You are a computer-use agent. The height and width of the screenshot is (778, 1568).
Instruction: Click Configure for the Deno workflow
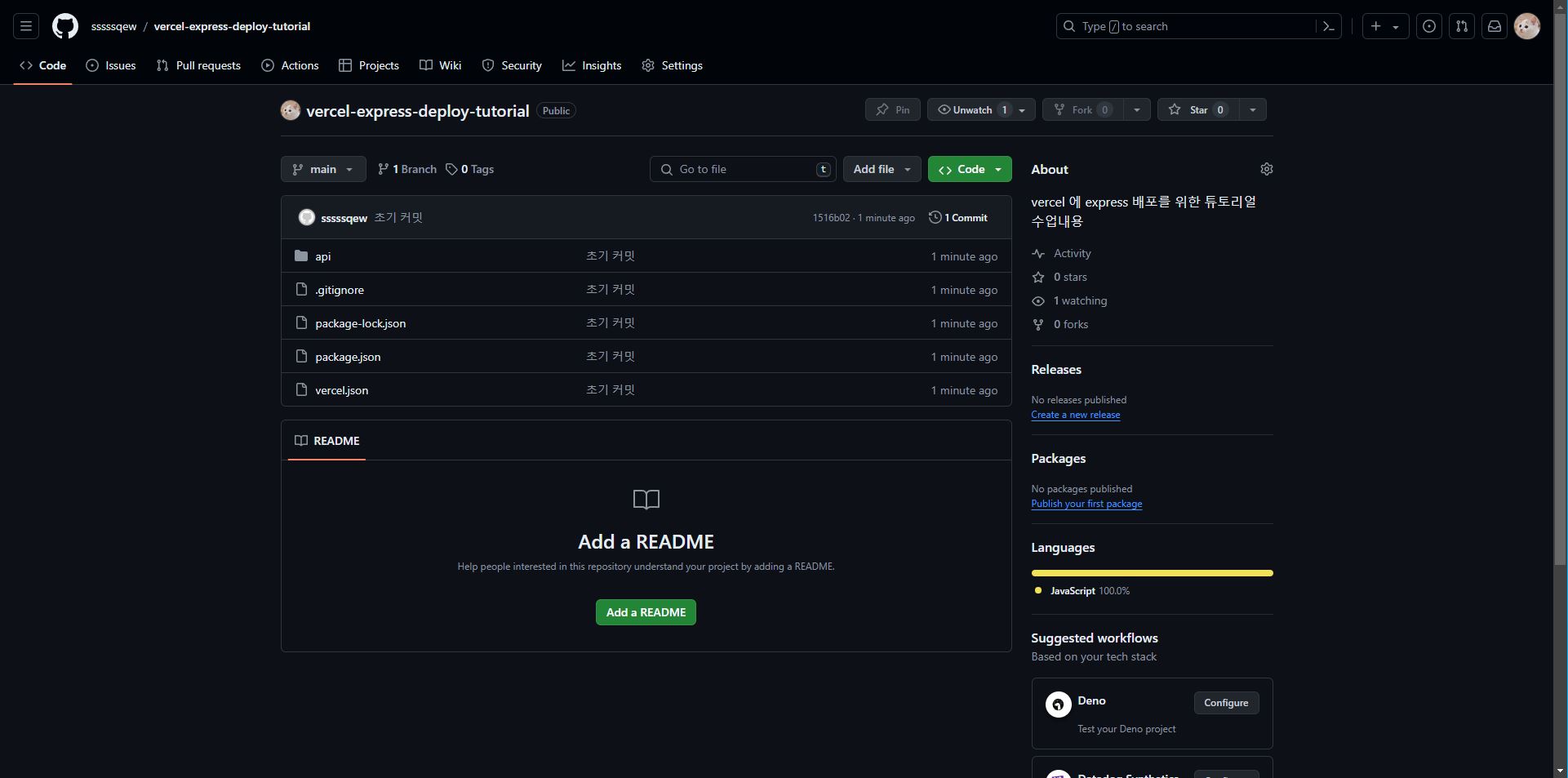tap(1226, 703)
